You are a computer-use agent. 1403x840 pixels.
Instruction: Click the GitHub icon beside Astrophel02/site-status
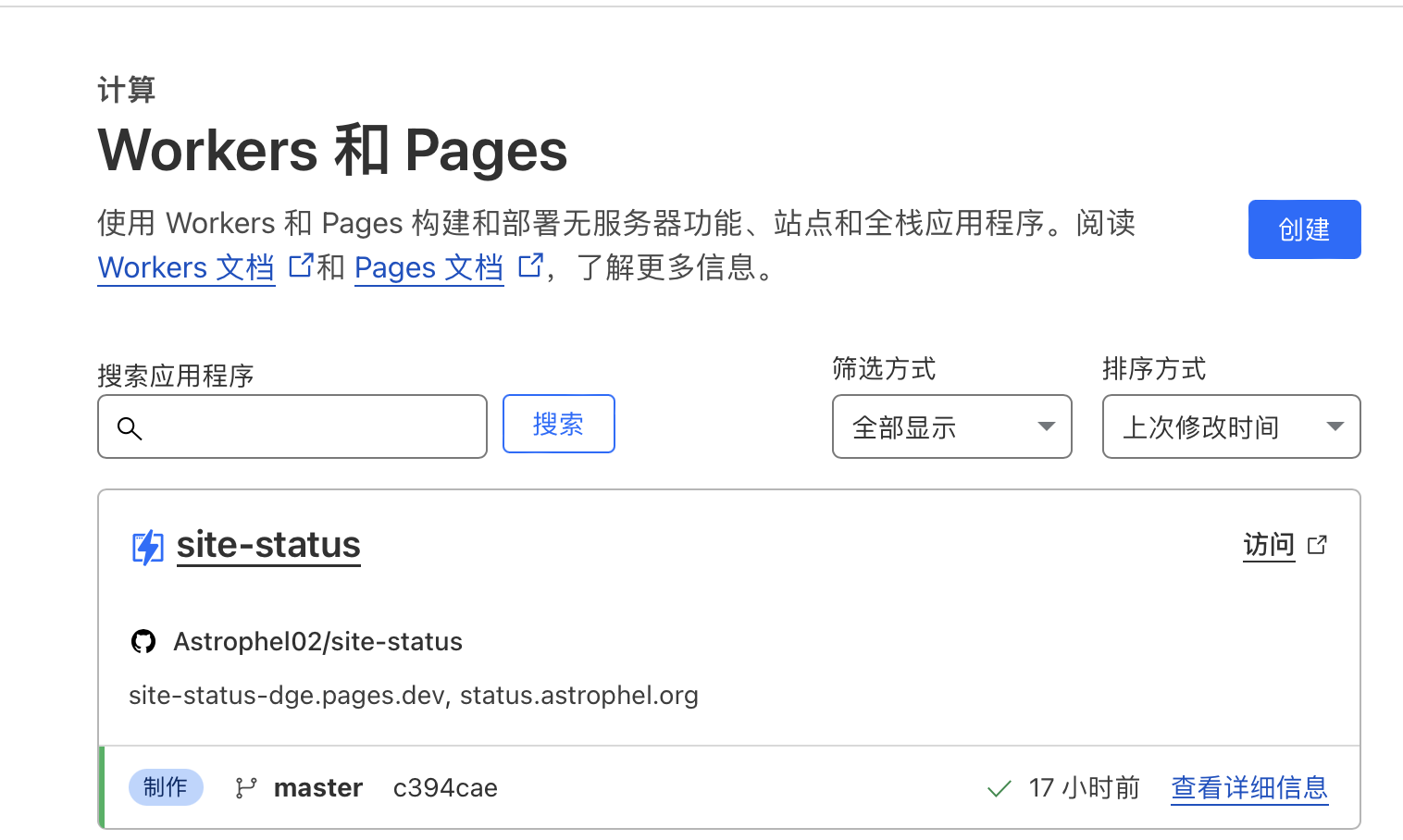point(143,641)
